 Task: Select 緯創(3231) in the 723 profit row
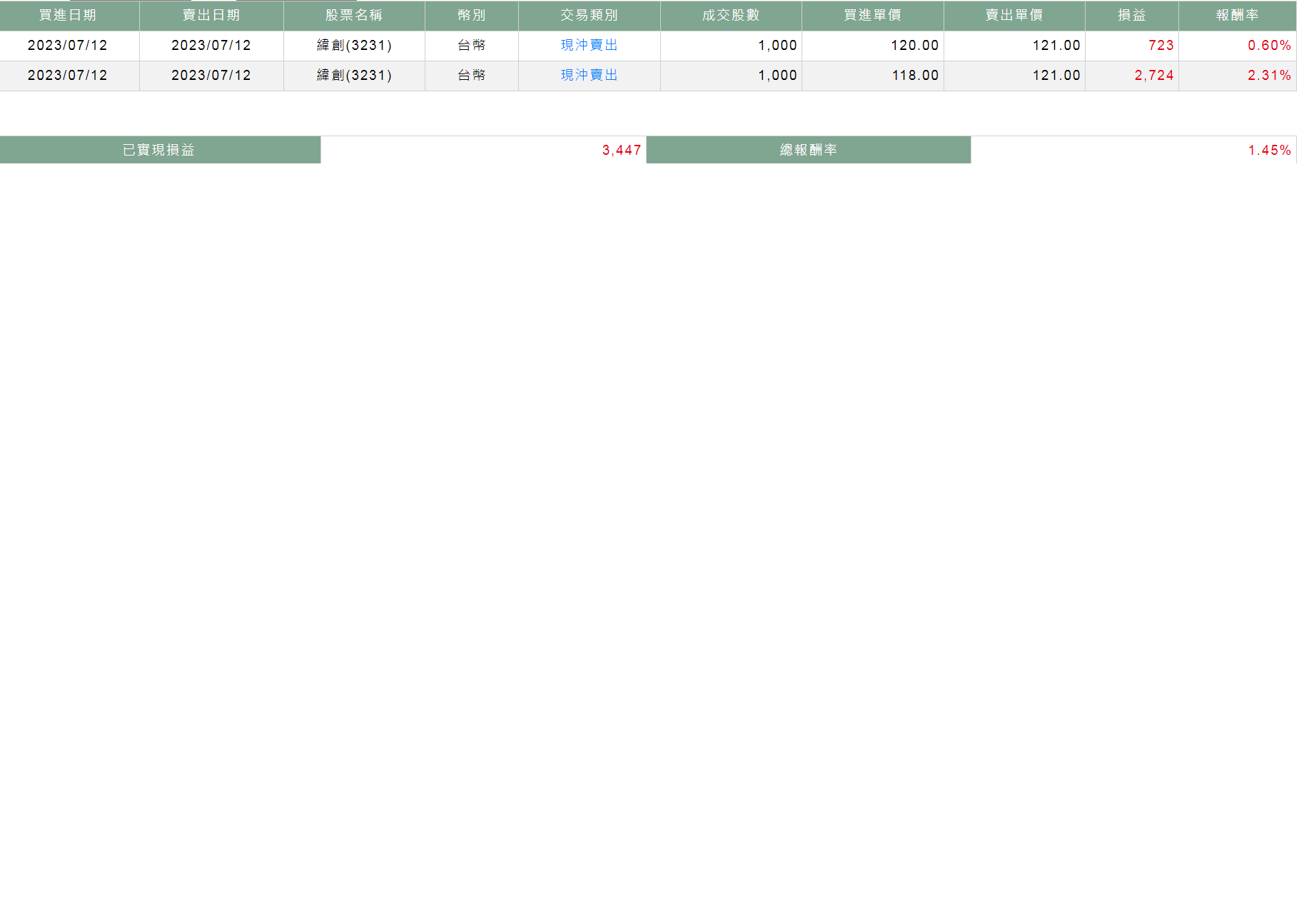pyautogui.click(x=355, y=46)
